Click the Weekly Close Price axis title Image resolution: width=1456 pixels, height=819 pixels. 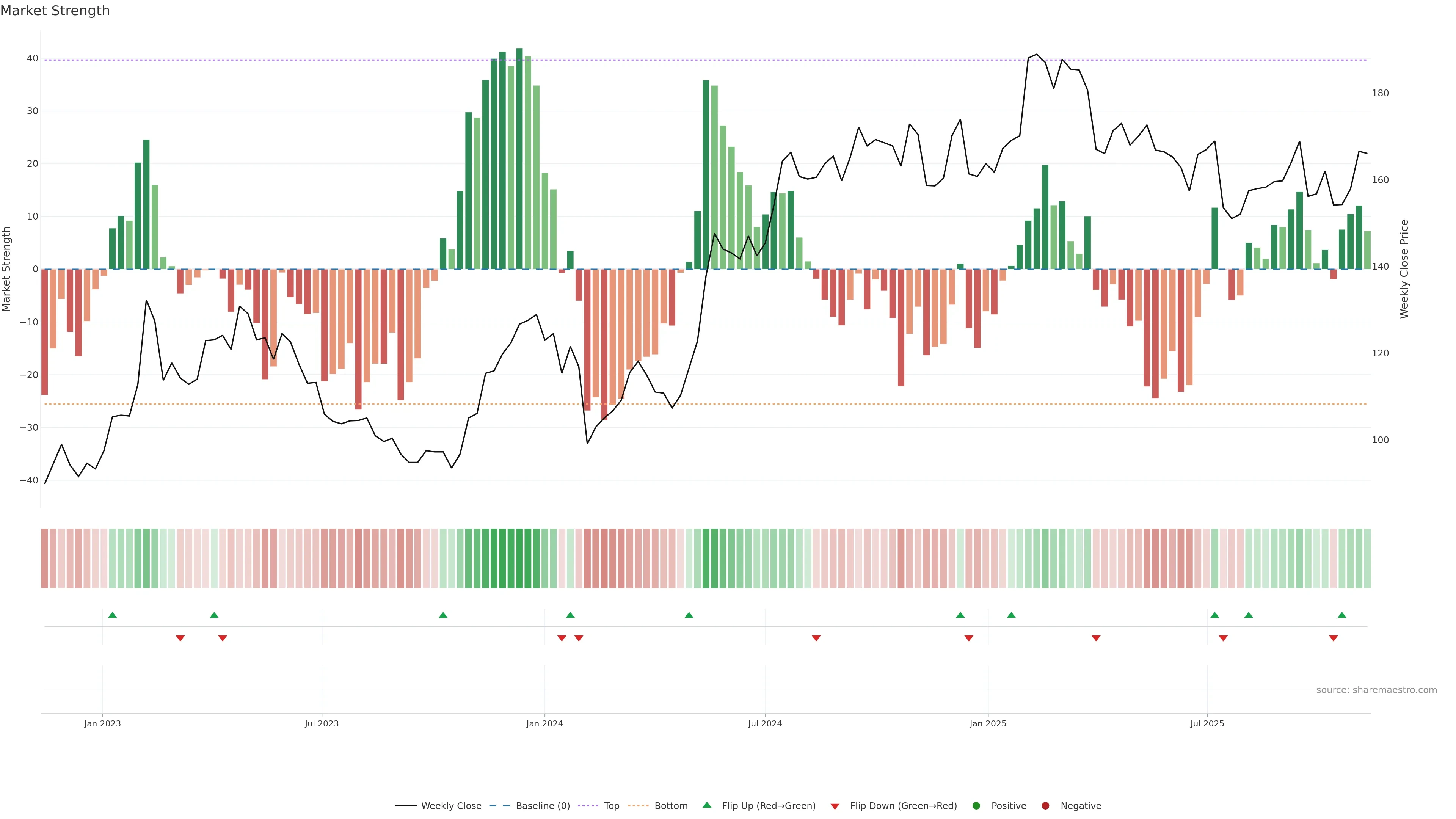[1404, 269]
